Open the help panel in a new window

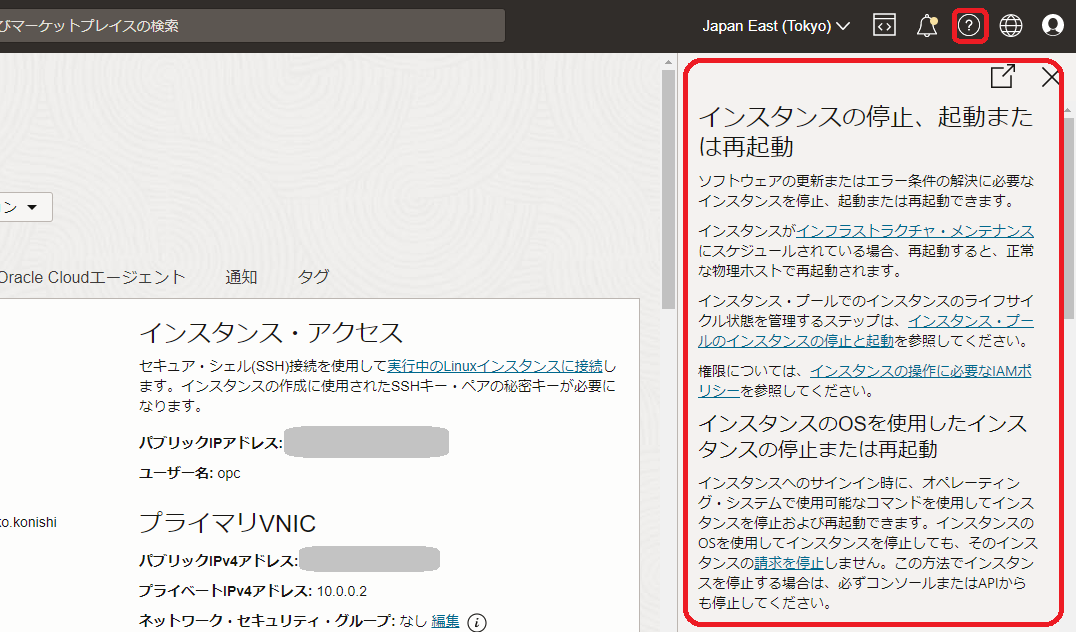[x=1003, y=76]
